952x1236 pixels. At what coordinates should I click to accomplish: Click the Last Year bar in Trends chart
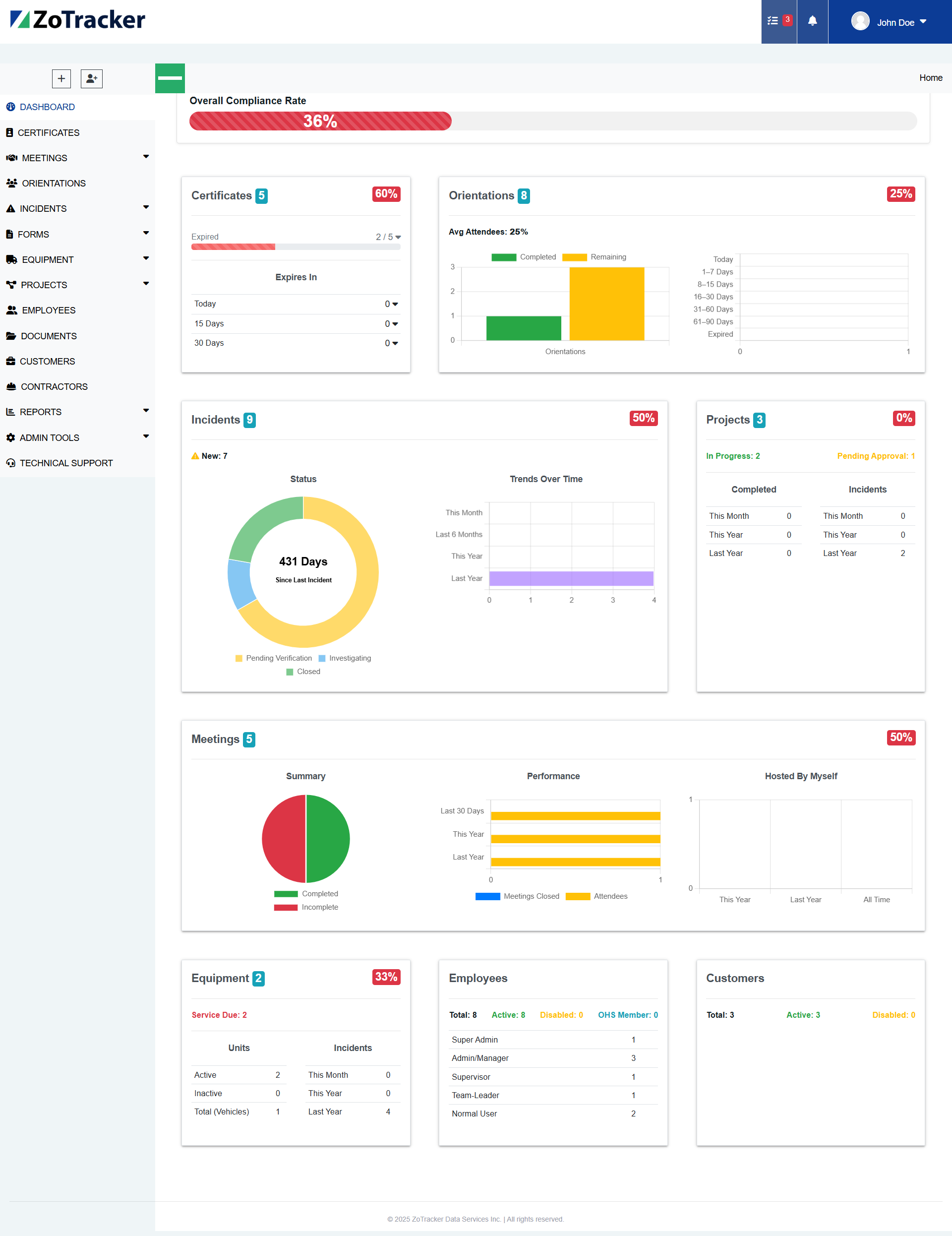[571, 578]
